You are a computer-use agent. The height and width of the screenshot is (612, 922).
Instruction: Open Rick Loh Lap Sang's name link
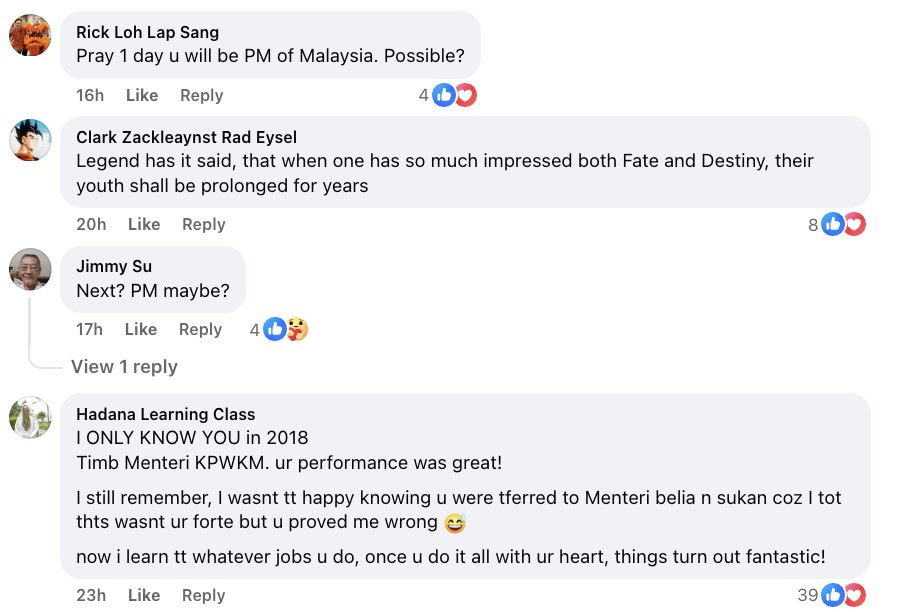pos(147,31)
